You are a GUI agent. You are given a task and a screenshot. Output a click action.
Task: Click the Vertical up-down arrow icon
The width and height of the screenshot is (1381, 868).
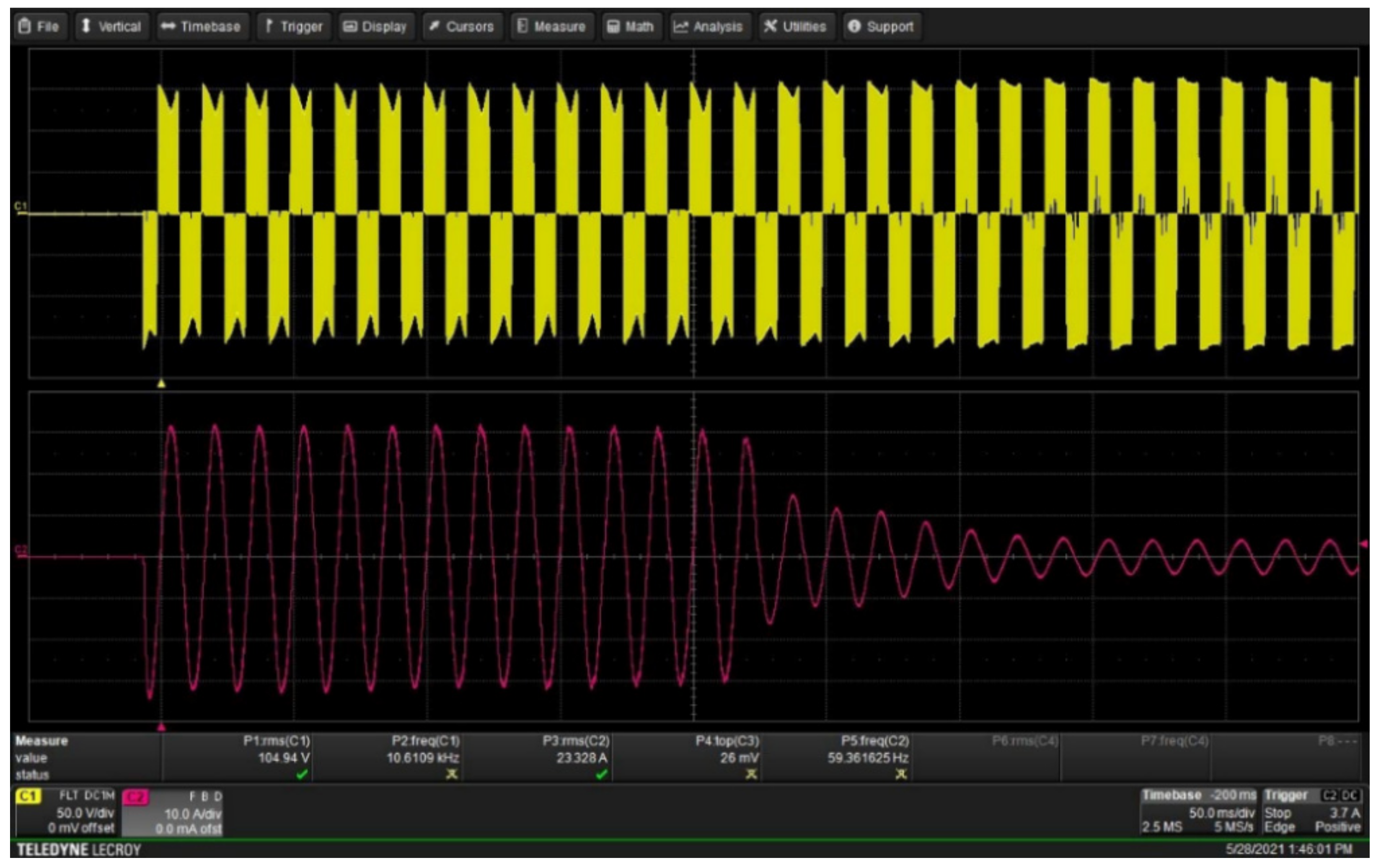point(86,26)
